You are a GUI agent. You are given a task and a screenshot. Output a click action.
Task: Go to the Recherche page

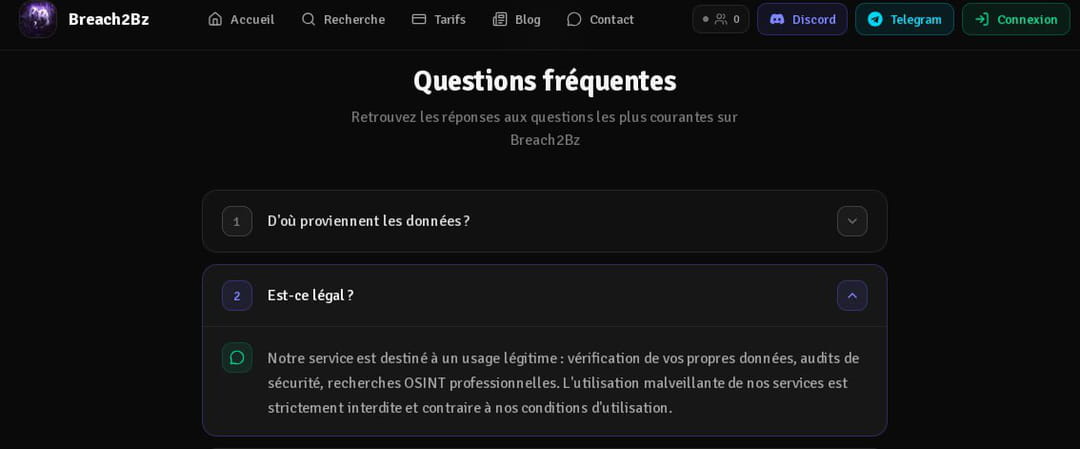[343, 19]
